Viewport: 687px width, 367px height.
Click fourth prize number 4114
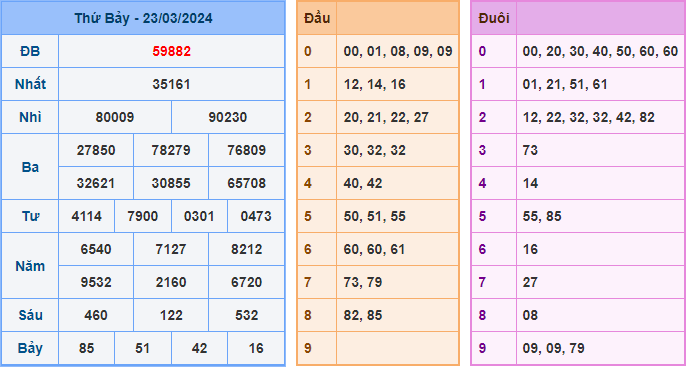click(x=86, y=216)
